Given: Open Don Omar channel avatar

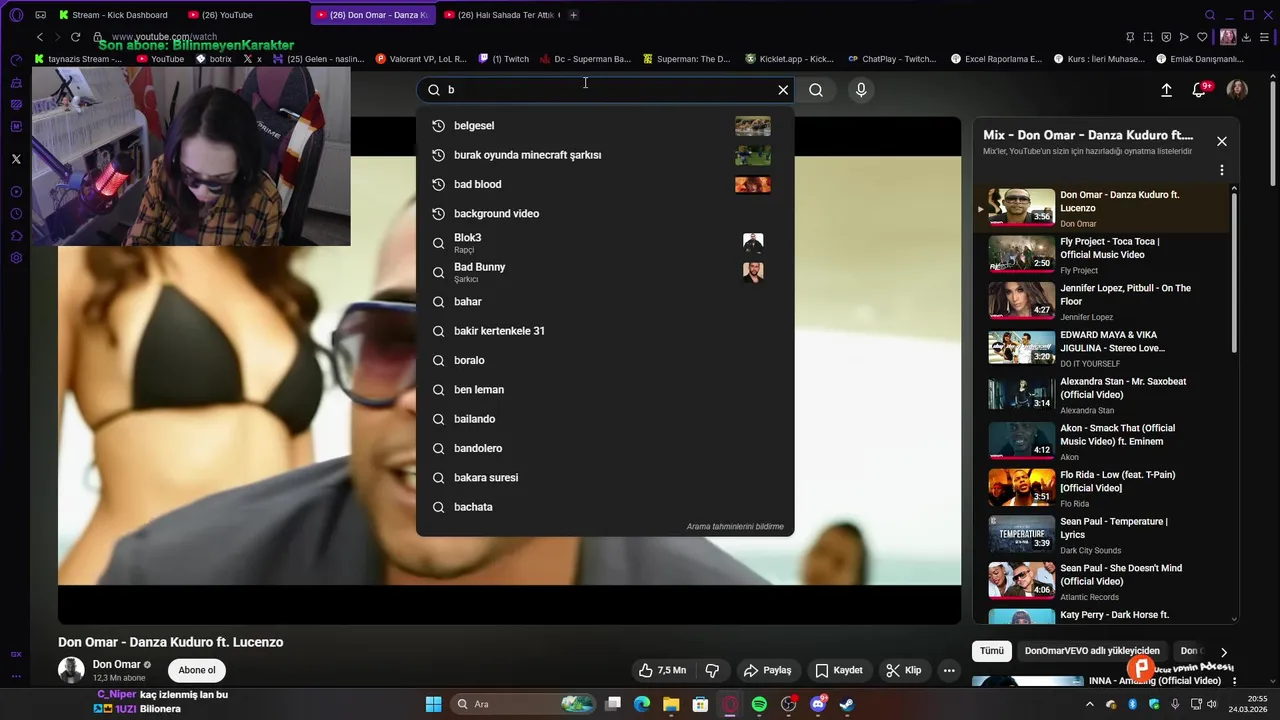Looking at the screenshot, I should tap(71, 670).
